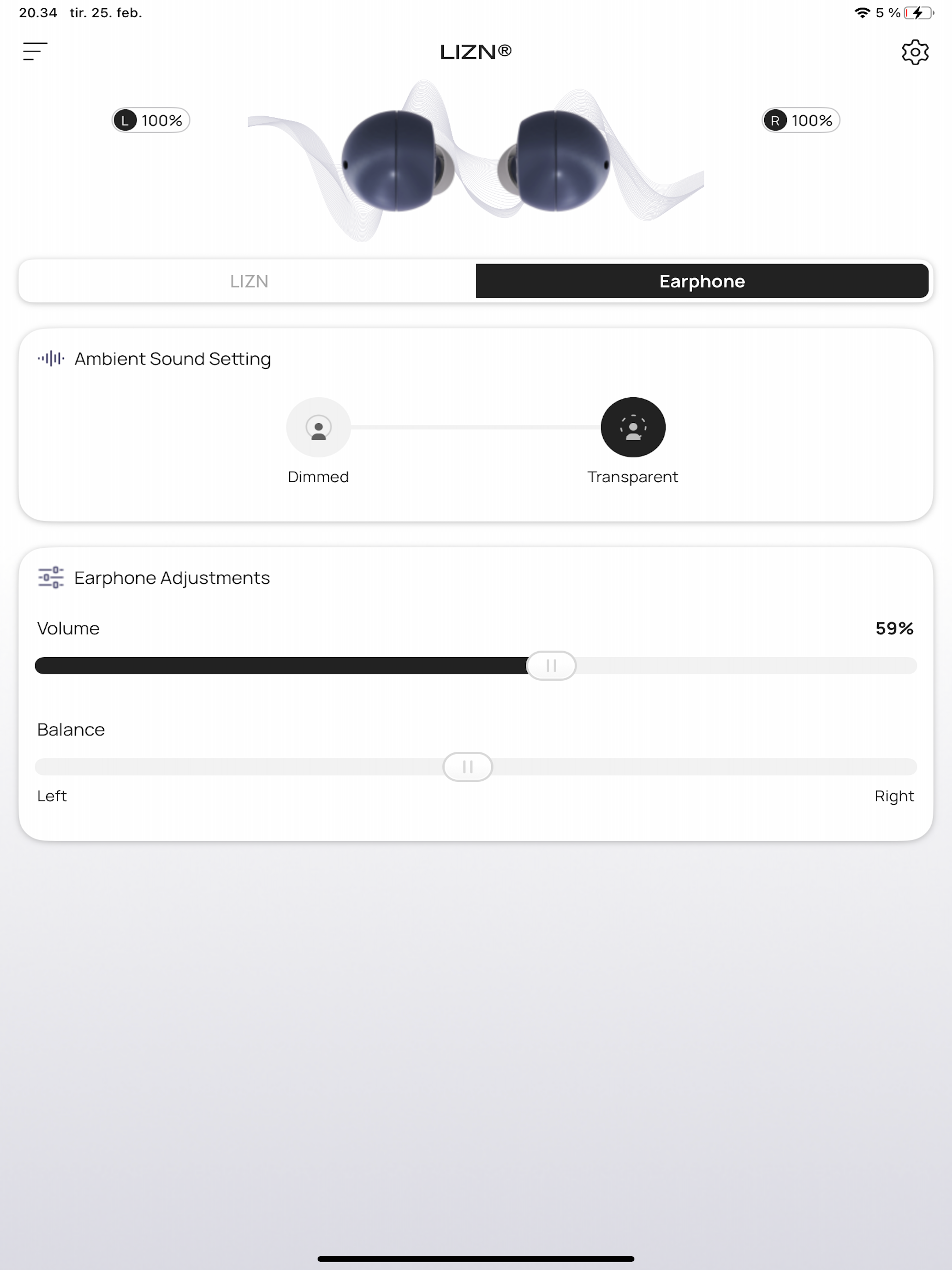Tap the Right balance label
The height and width of the screenshot is (1270, 952).
(894, 796)
